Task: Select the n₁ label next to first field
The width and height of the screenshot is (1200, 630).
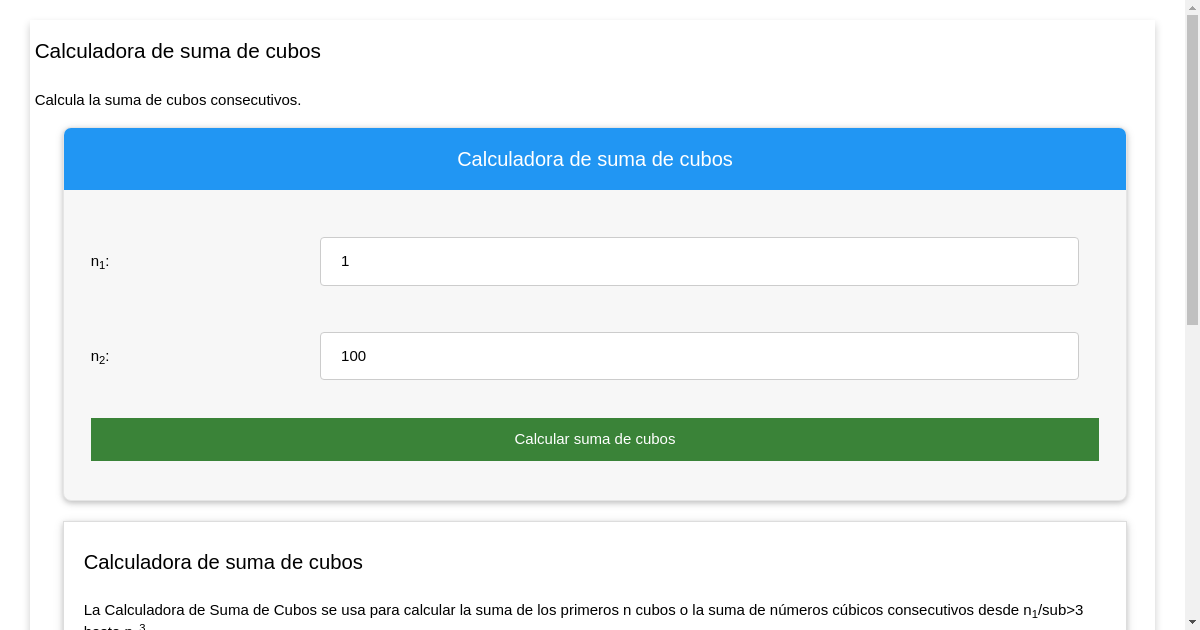Action: pyautogui.click(x=99, y=261)
